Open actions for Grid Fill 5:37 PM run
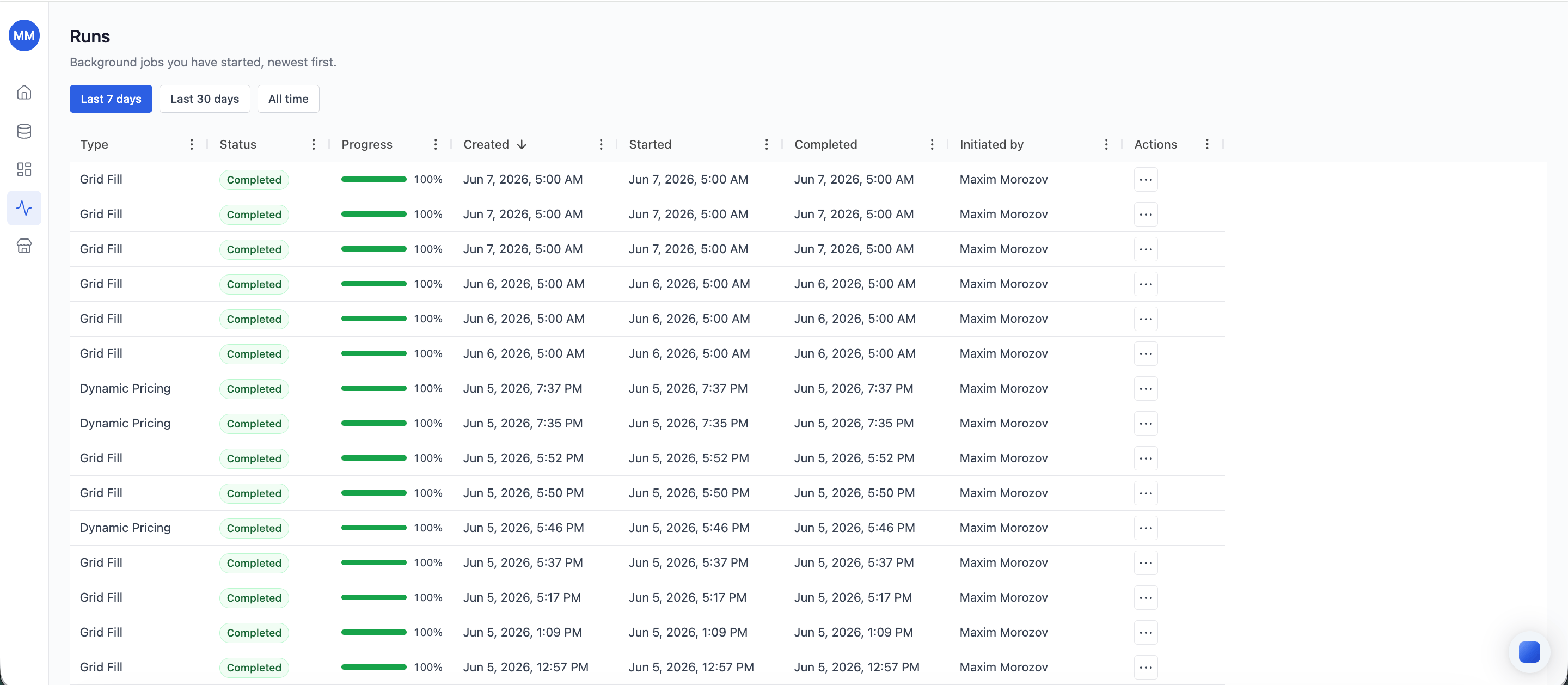The image size is (1568, 685). [1146, 562]
